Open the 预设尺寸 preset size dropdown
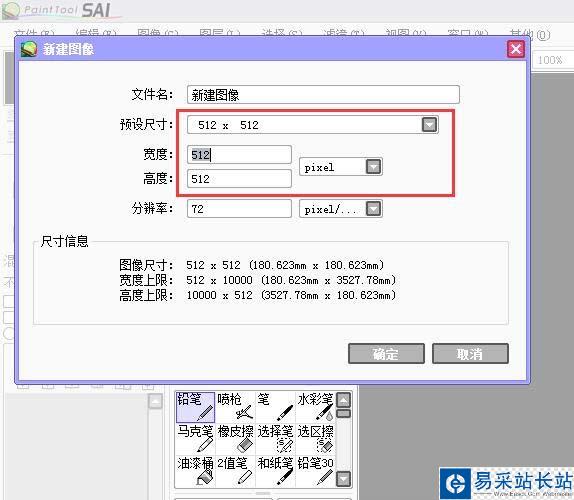 429,125
